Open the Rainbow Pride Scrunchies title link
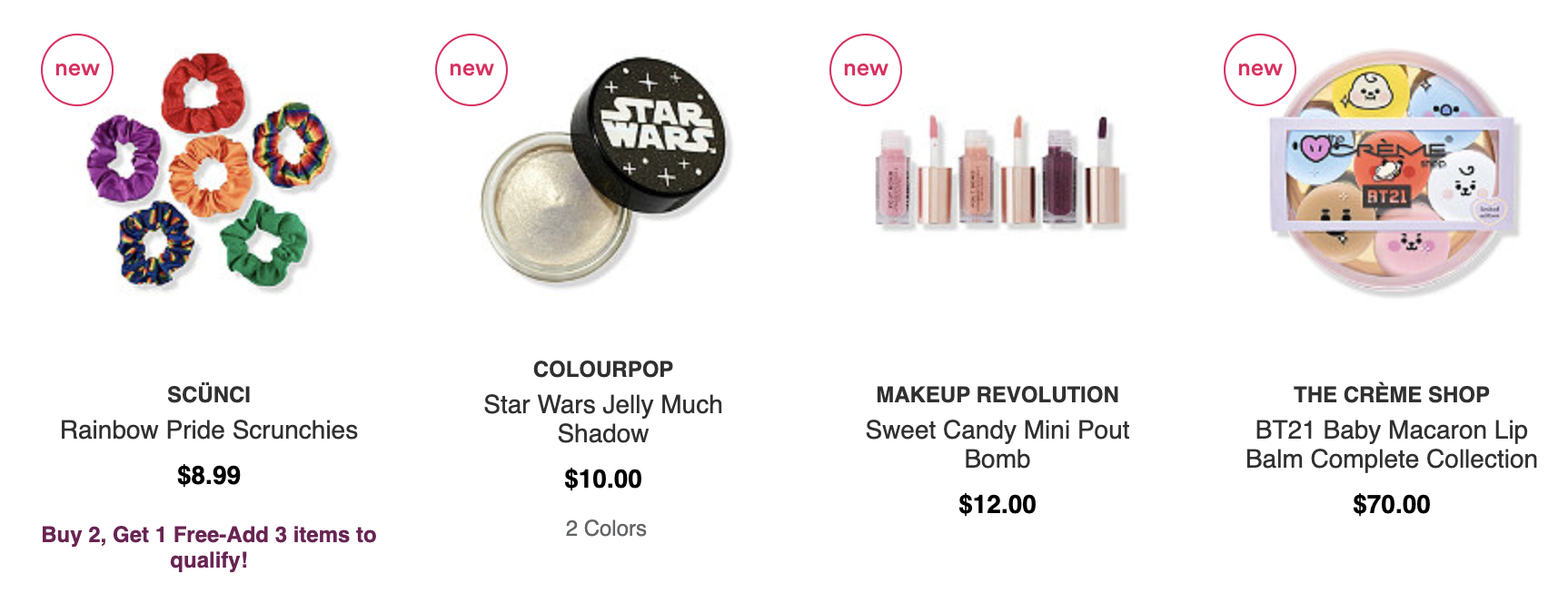 pos(209,430)
